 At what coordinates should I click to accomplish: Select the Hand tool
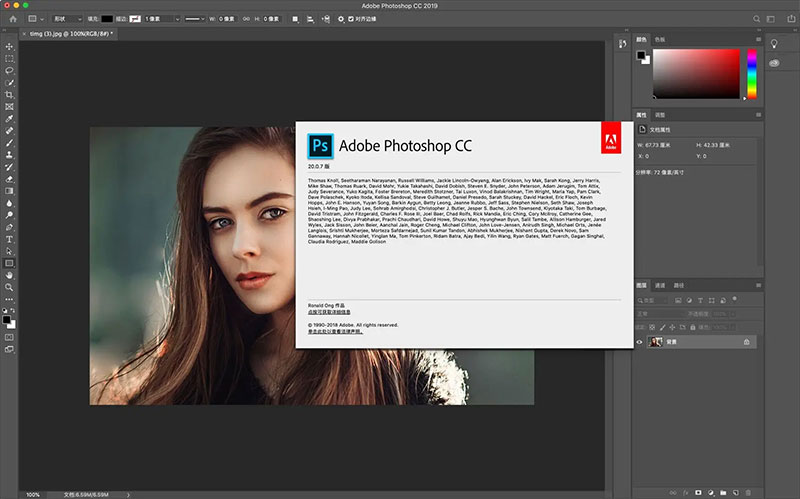coord(10,275)
